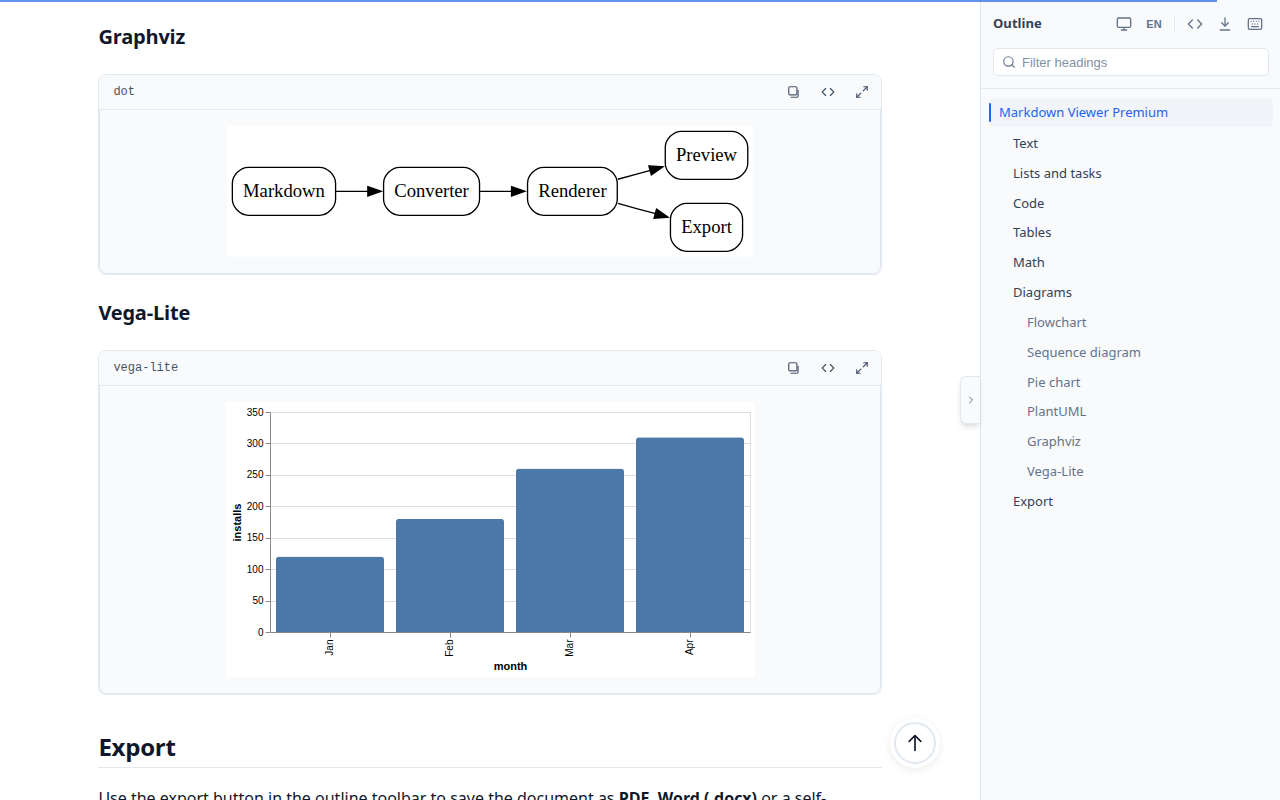Click the "vega-lite" code block language label
Image resolution: width=1280 pixels, height=800 pixels.
click(146, 368)
